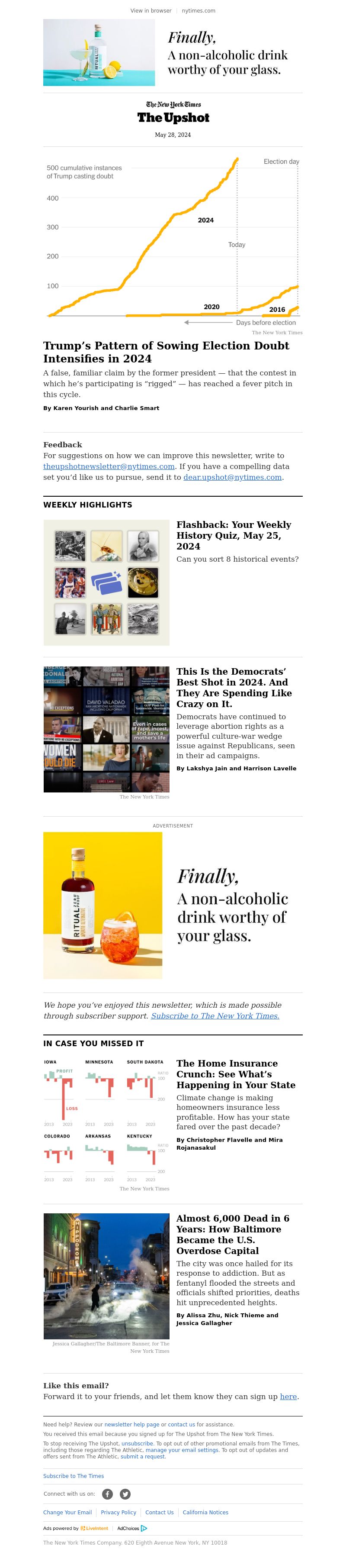Open the Baltimore overdose street photo
This screenshot has height=1568, width=346.
point(106,1277)
